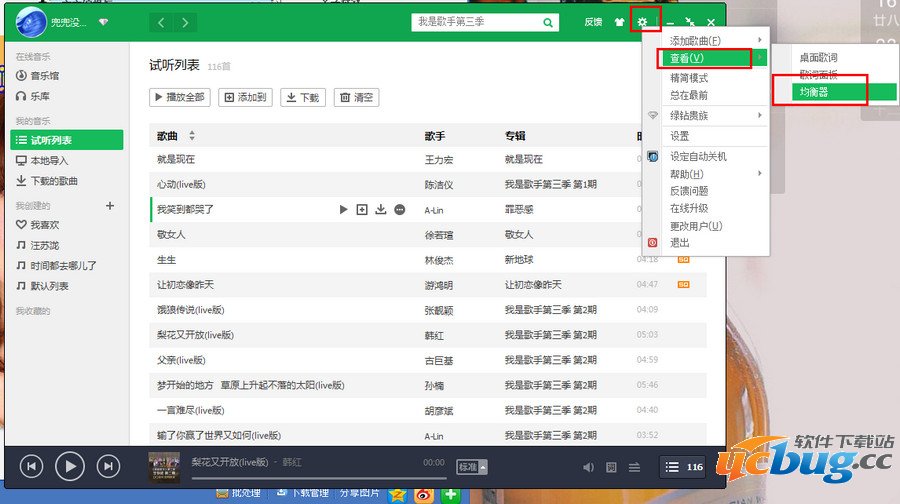Change play mode with the loop icon
The width and height of the screenshot is (900, 504).
pyautogui.click(x=634, y=467)
